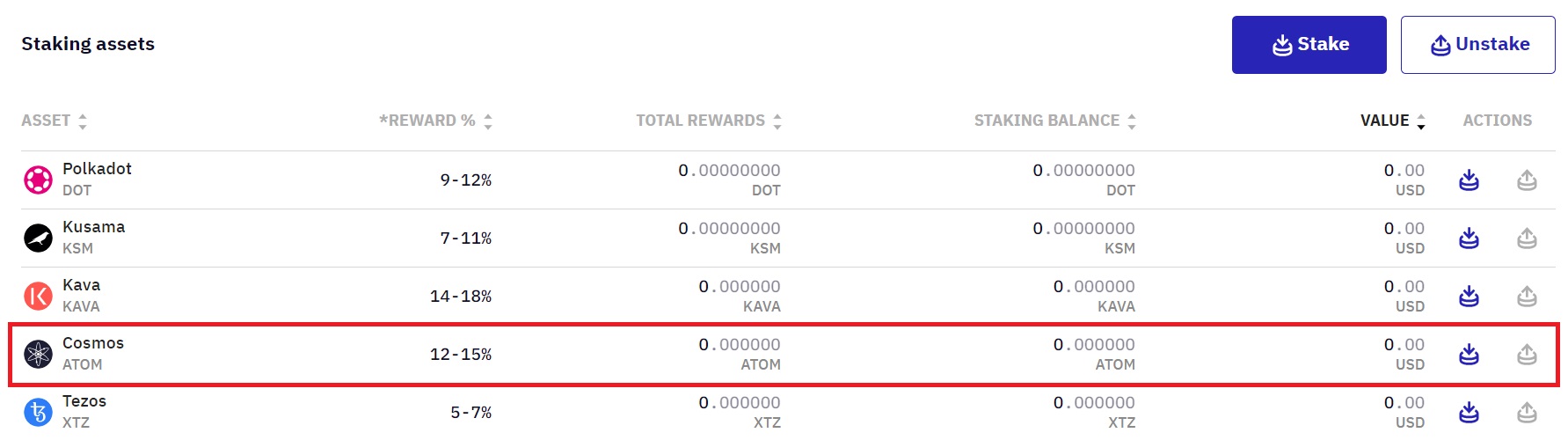Image resolution: width=1568 pixels, height=440 pixels.
Task: Click the Polkadot row stake icon
Action: pos(1469,180)
